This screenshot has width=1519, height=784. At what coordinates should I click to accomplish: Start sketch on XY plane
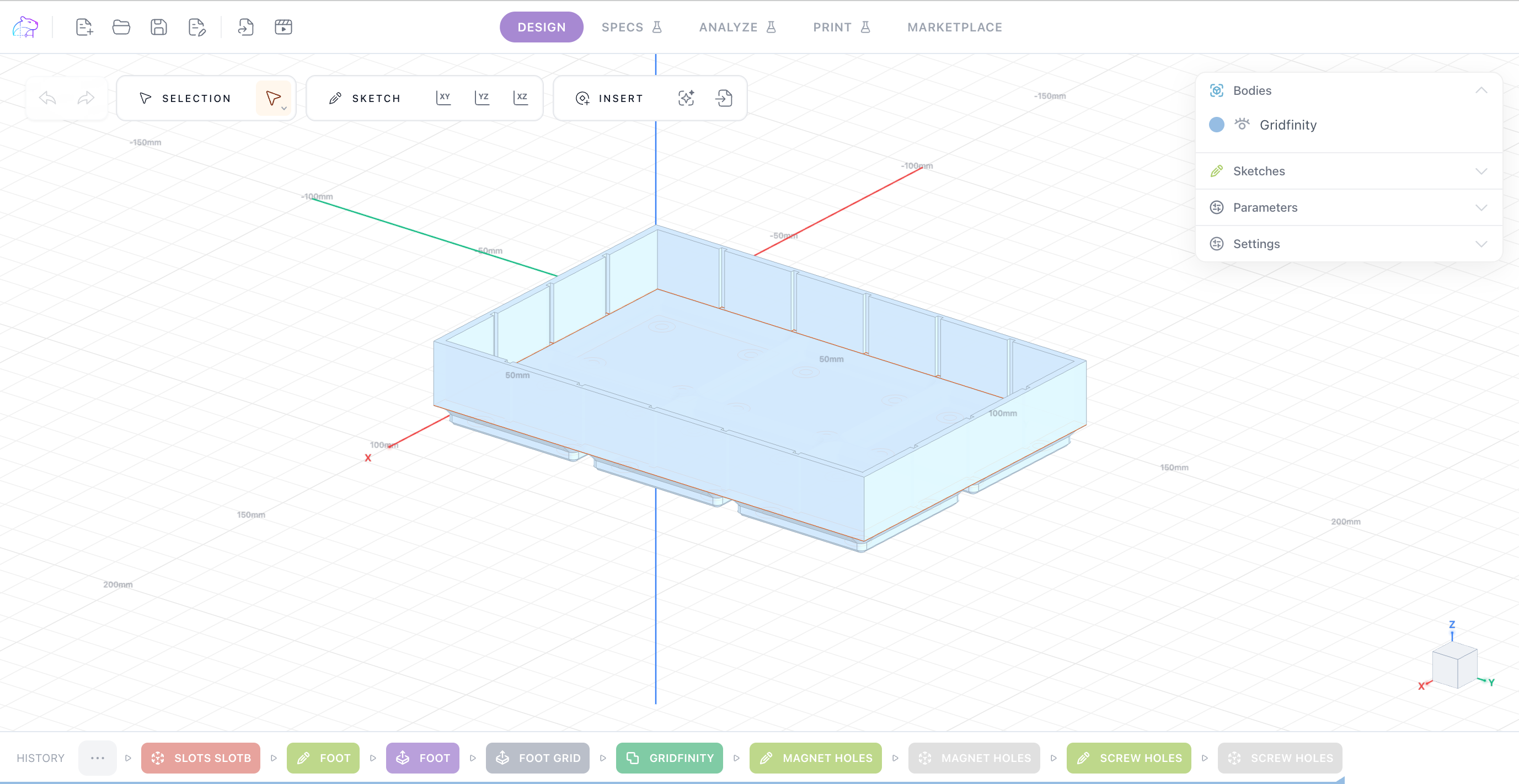(x=443, y=98)
